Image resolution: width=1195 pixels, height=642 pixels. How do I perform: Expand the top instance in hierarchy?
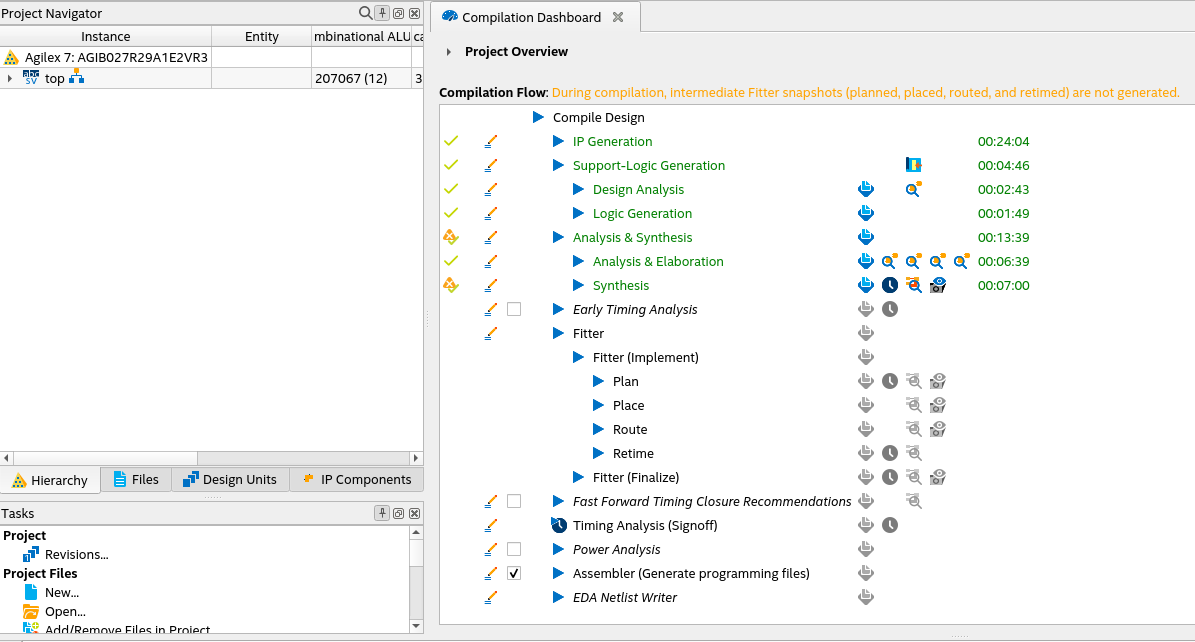pyautogui.click(x=10, y=79)
